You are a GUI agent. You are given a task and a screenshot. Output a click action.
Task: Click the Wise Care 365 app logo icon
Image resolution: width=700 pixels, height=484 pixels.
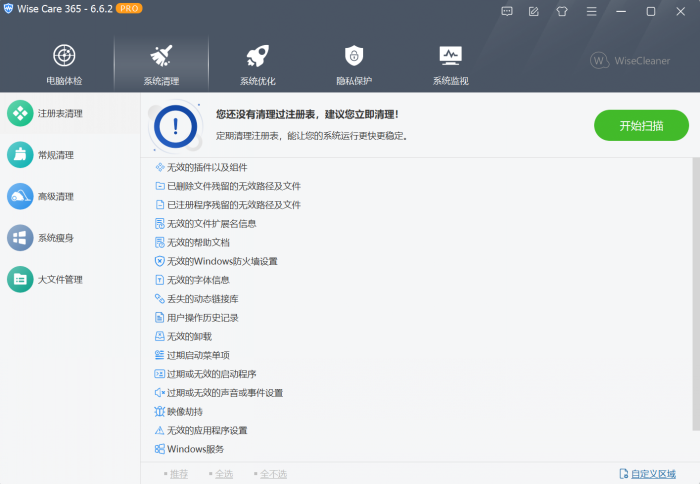(8, 8)
